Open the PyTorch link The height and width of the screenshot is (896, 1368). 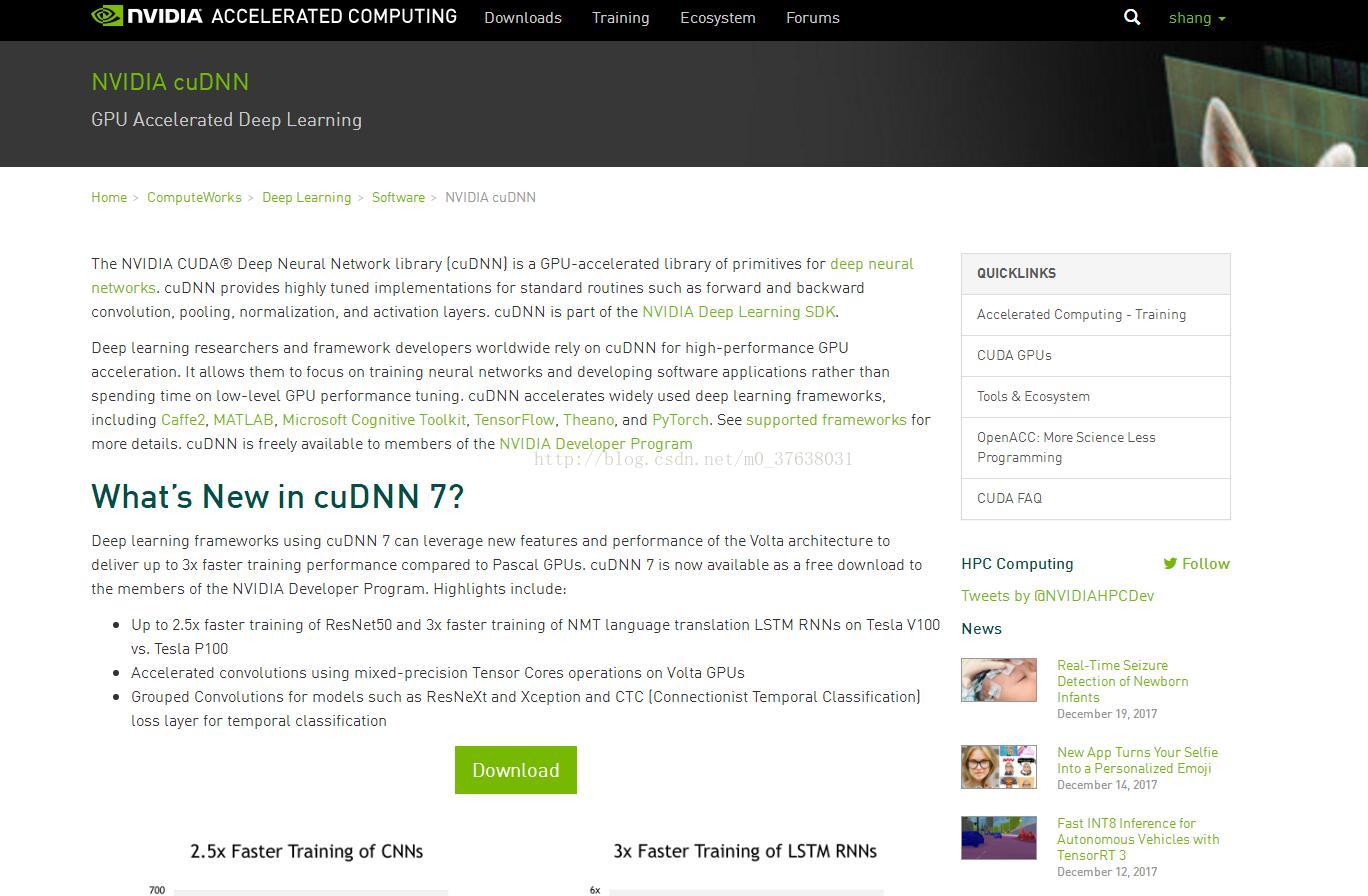[x=680, y=420]
